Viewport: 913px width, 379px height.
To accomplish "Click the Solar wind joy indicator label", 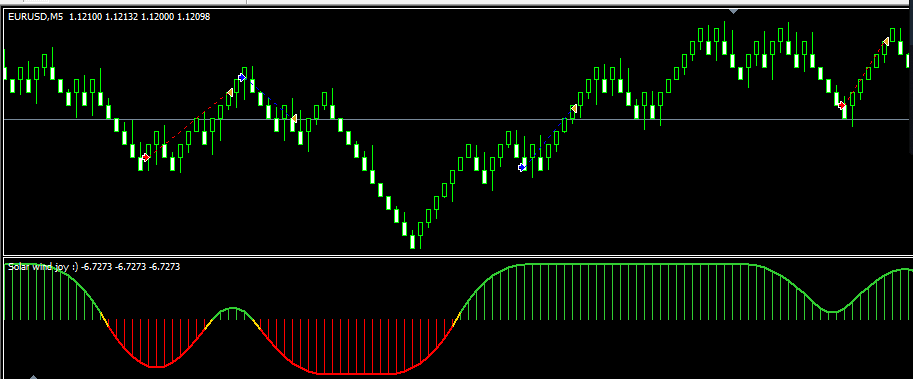I will 43,267.
